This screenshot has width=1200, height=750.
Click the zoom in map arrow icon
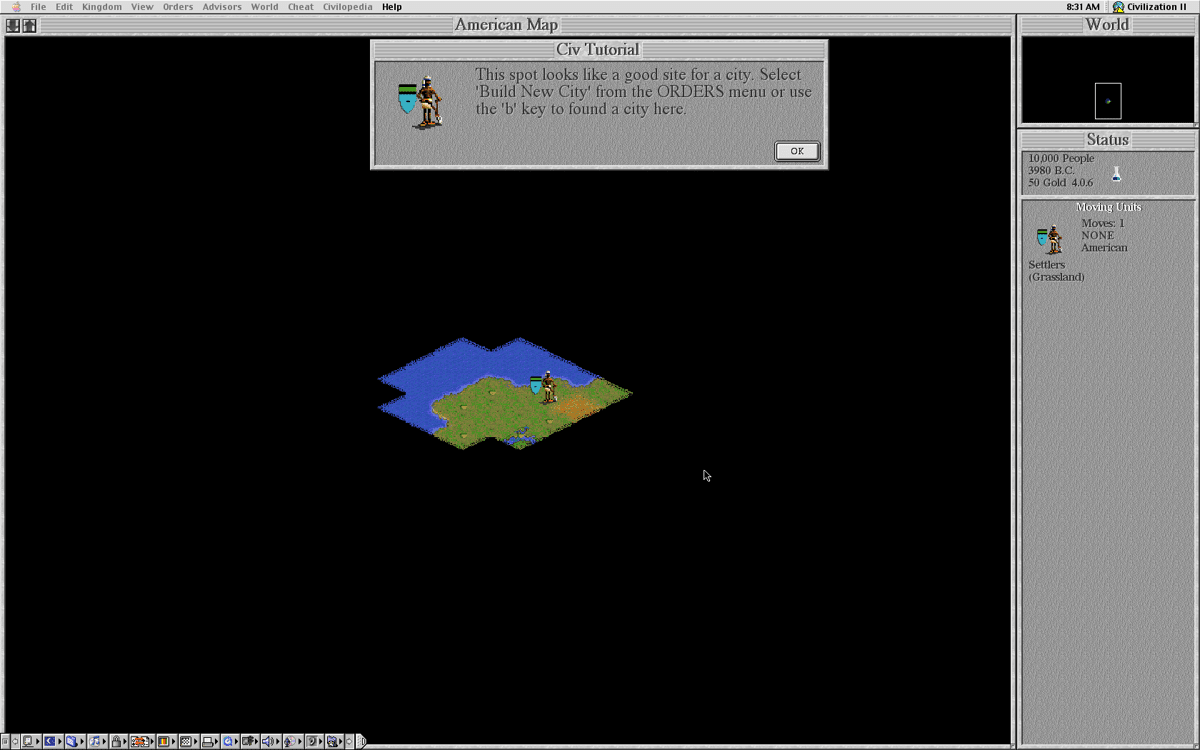pyautogui.click(x=29, y=25)
